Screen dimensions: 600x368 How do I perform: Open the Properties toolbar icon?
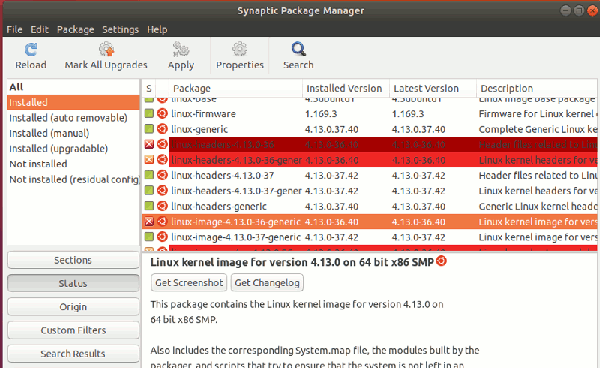[x=240, y=49]
